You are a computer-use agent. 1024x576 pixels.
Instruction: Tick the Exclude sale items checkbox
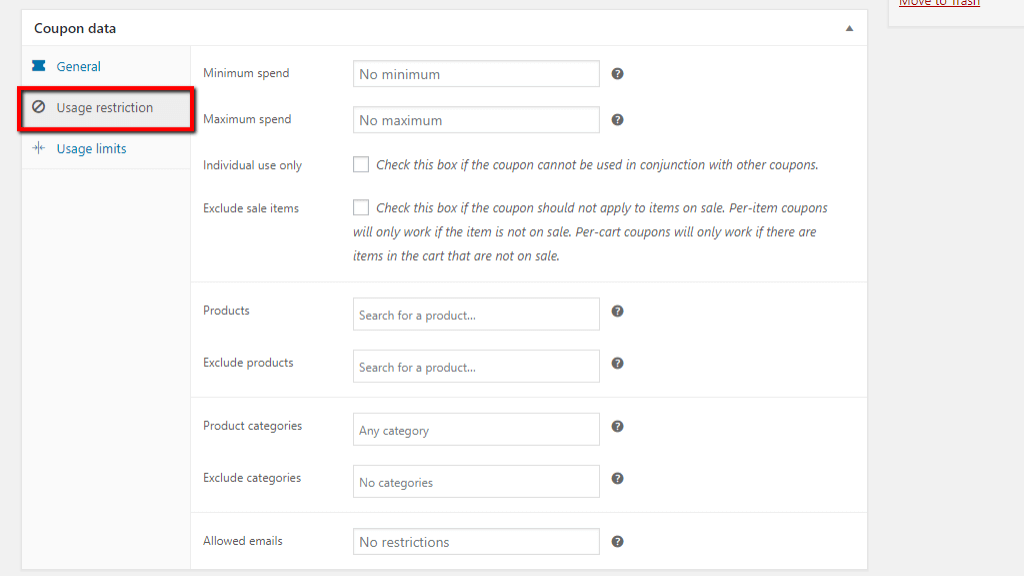point(360,207)
